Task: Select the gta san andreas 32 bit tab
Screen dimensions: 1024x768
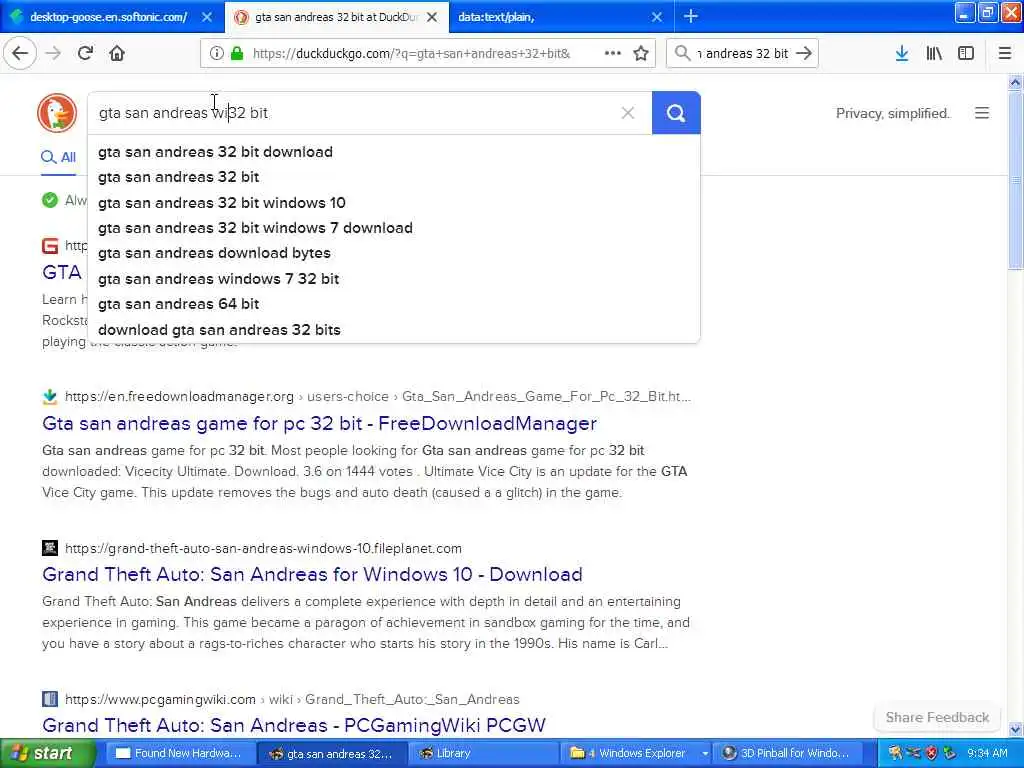Action: pos(336,17)
